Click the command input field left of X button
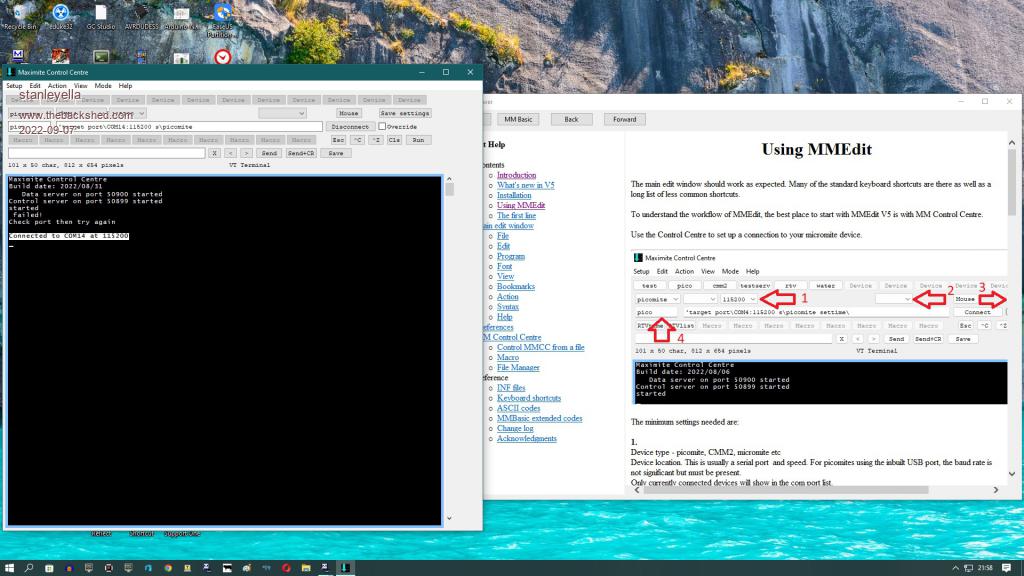 click(107, 153)
